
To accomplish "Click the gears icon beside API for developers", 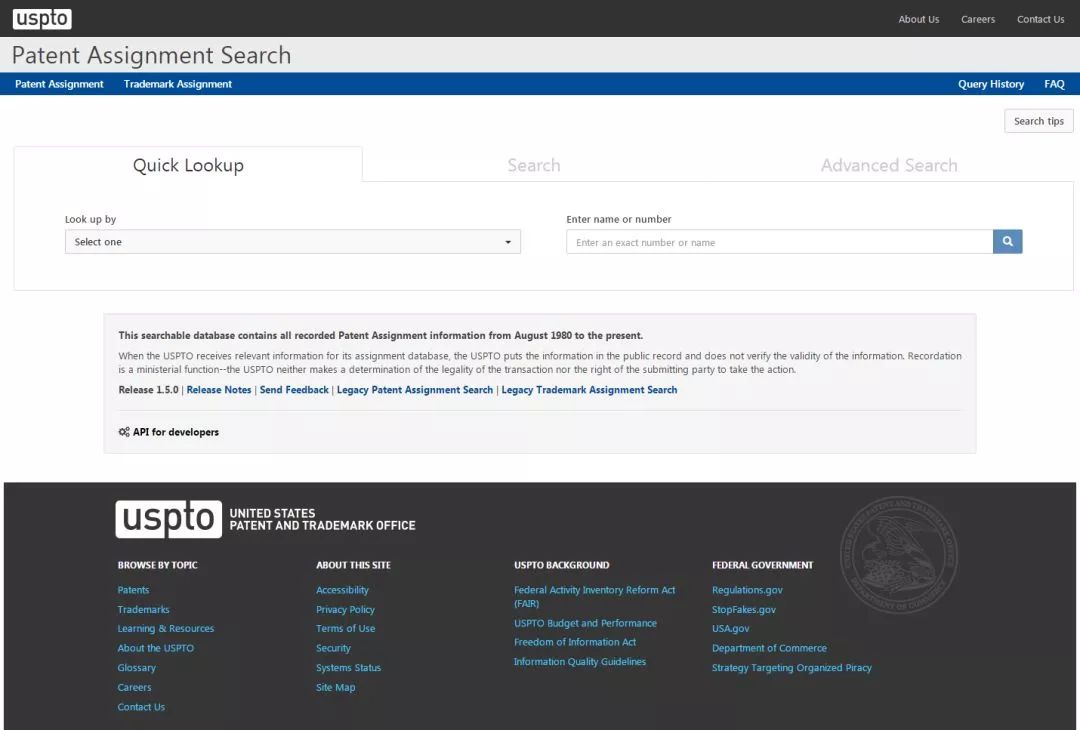I will [x=124, y=432].
